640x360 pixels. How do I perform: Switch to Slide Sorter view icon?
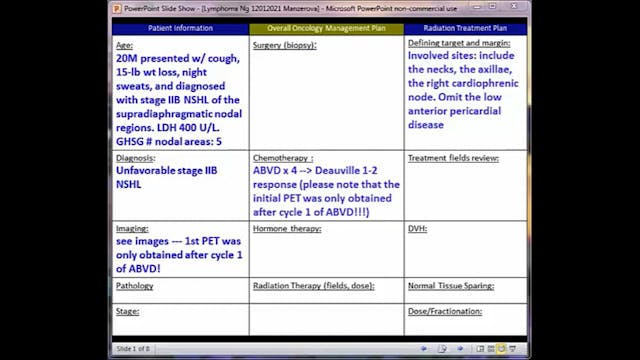tap(491, 349)
